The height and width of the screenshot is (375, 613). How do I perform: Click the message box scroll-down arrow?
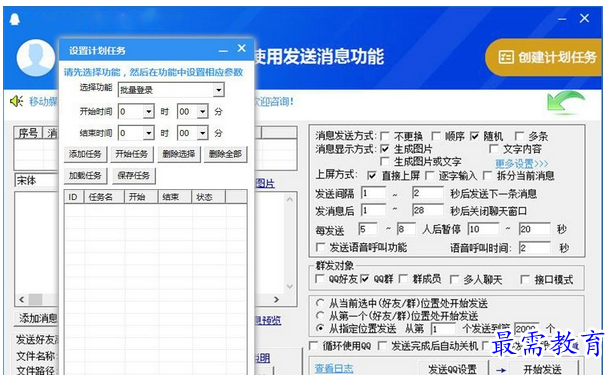pyautogui.click(x=289, y=286)
